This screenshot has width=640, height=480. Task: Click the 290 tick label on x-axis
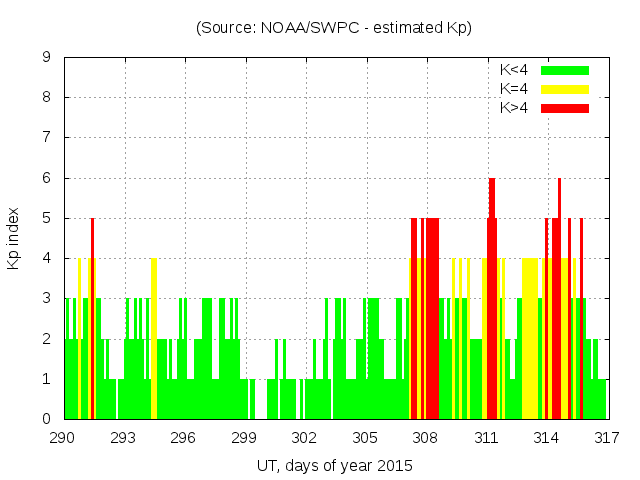[63, 438]
